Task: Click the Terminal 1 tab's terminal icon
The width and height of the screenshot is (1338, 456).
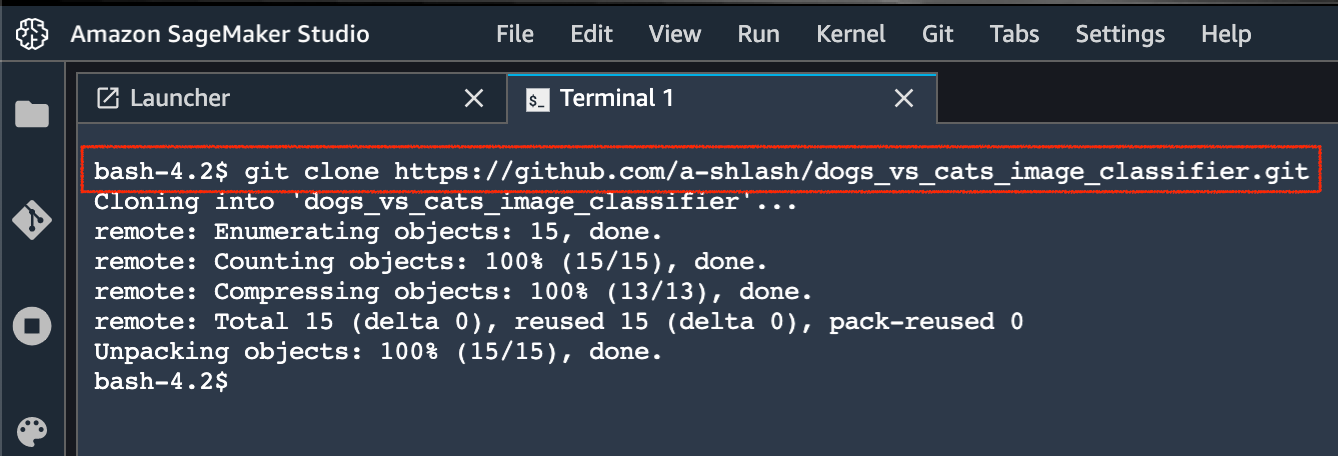Action: point(538,99)
